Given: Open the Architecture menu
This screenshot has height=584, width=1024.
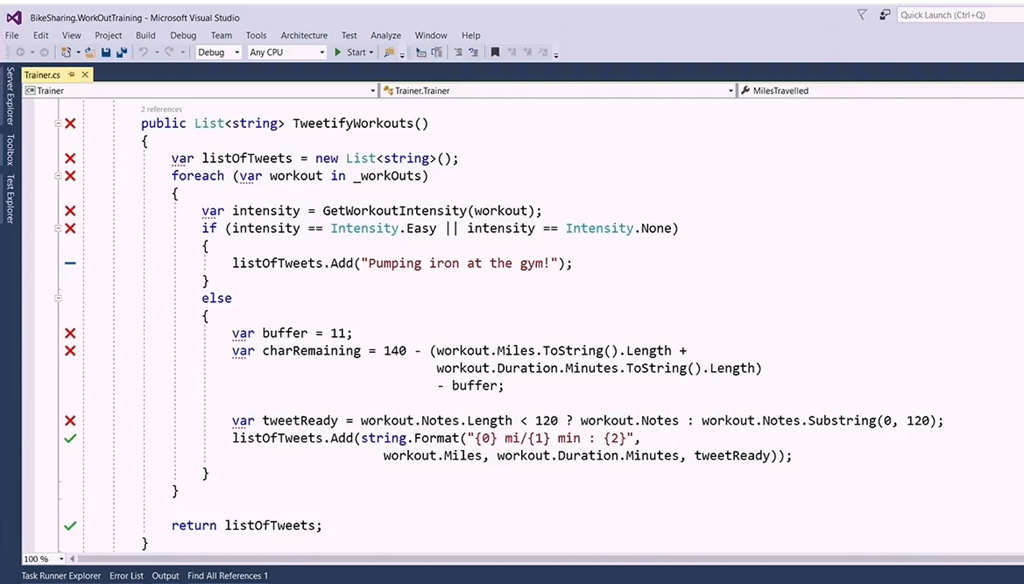Looking at the screenshot, I should pyautogui.click(x=304, y=35).
